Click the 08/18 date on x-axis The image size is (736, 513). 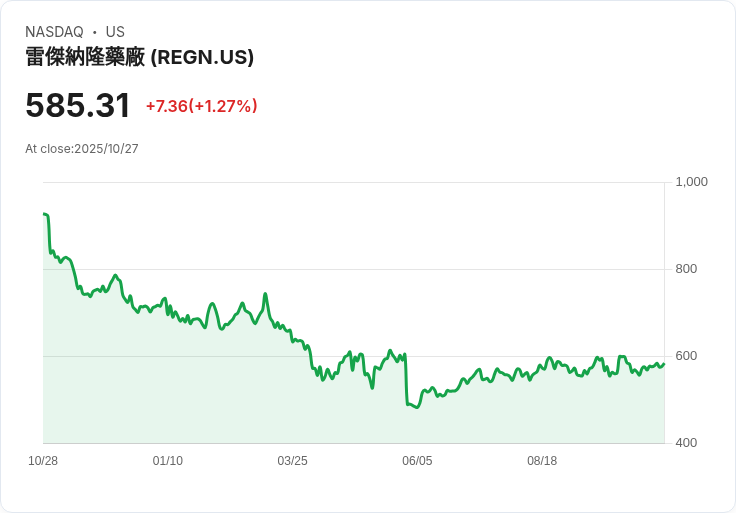(542, 461)
